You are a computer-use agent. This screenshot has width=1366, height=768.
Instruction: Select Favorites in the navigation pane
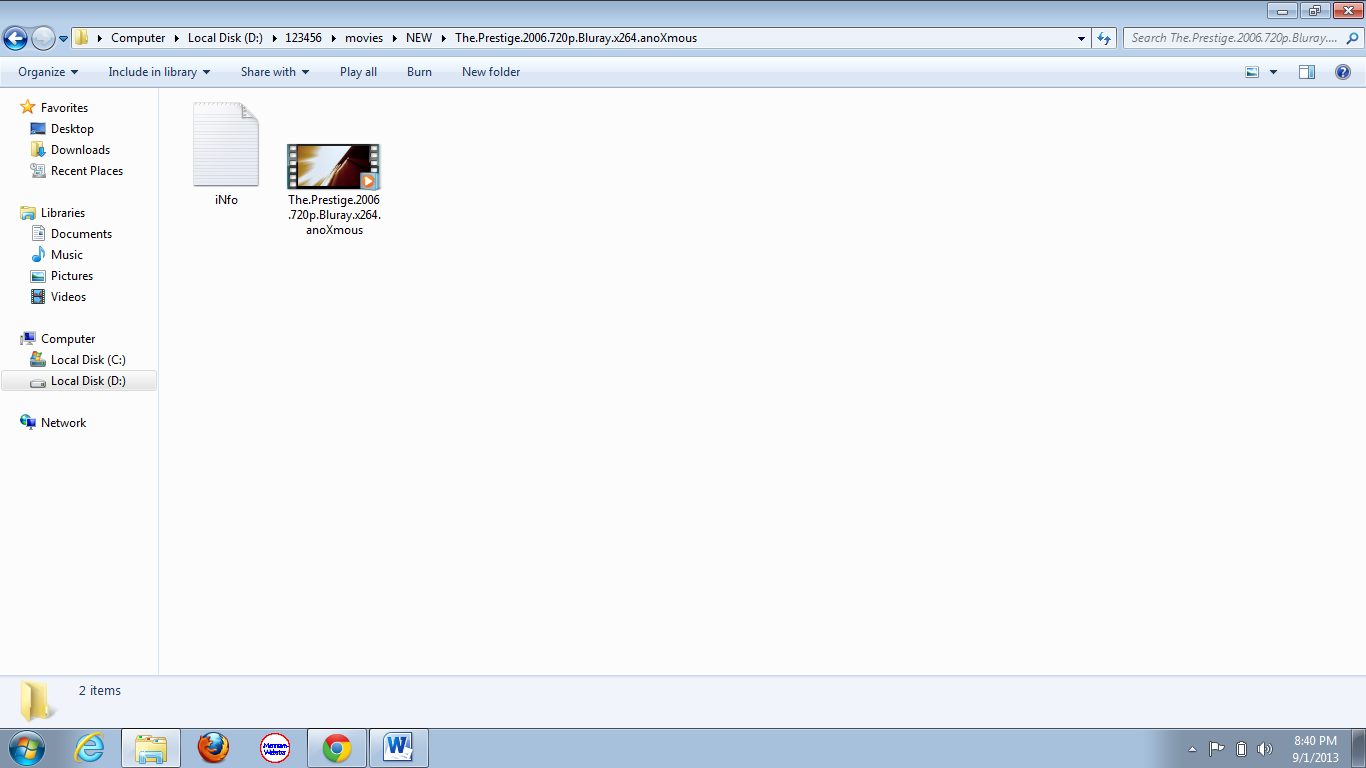(x=64, y=108)
